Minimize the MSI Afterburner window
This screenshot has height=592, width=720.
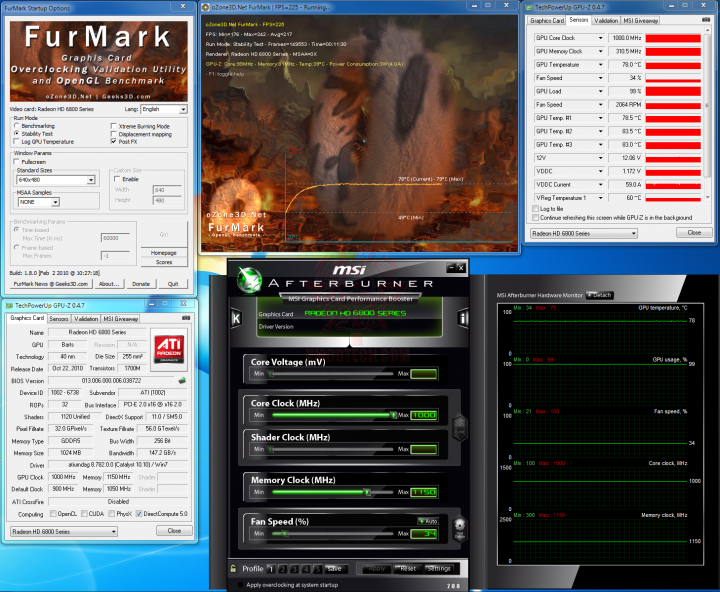451,268
